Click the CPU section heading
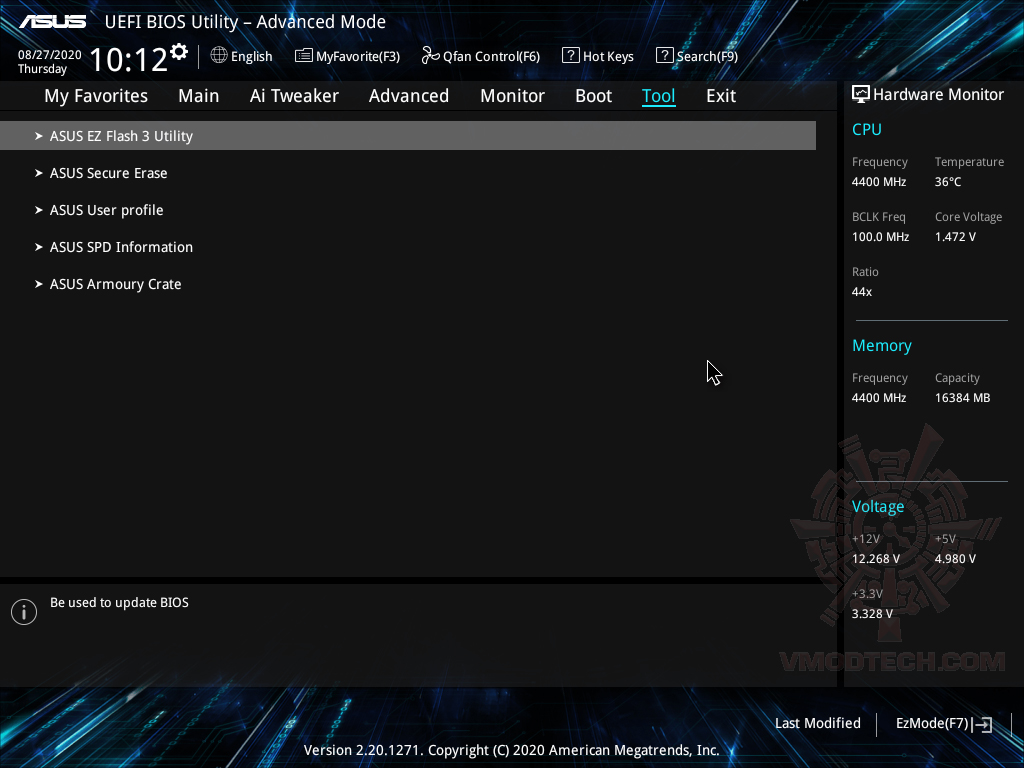Screen dimensions: 1024x768 (x=867, y=129)
